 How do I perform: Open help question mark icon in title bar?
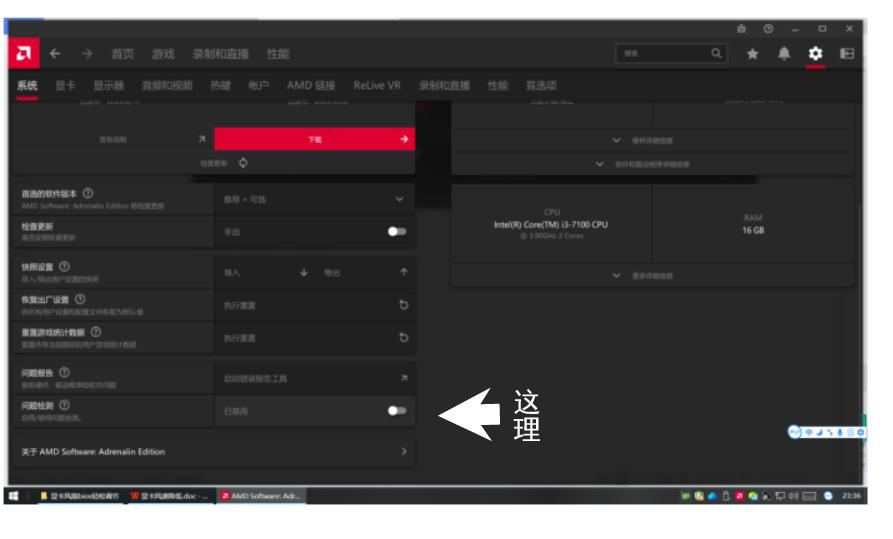[x=768, y=28]
